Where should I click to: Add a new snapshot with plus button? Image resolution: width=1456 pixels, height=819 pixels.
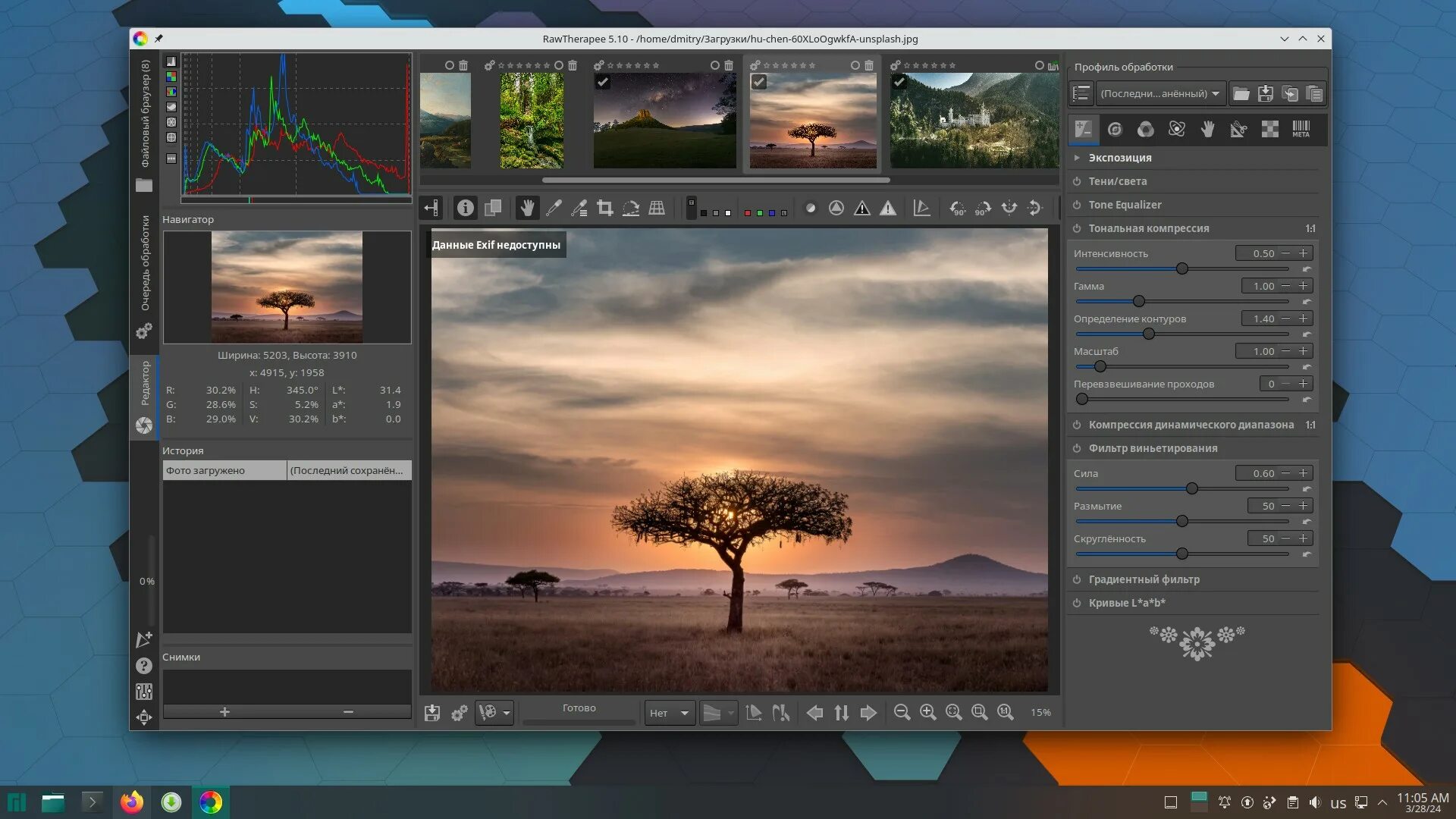pos(224,711)
